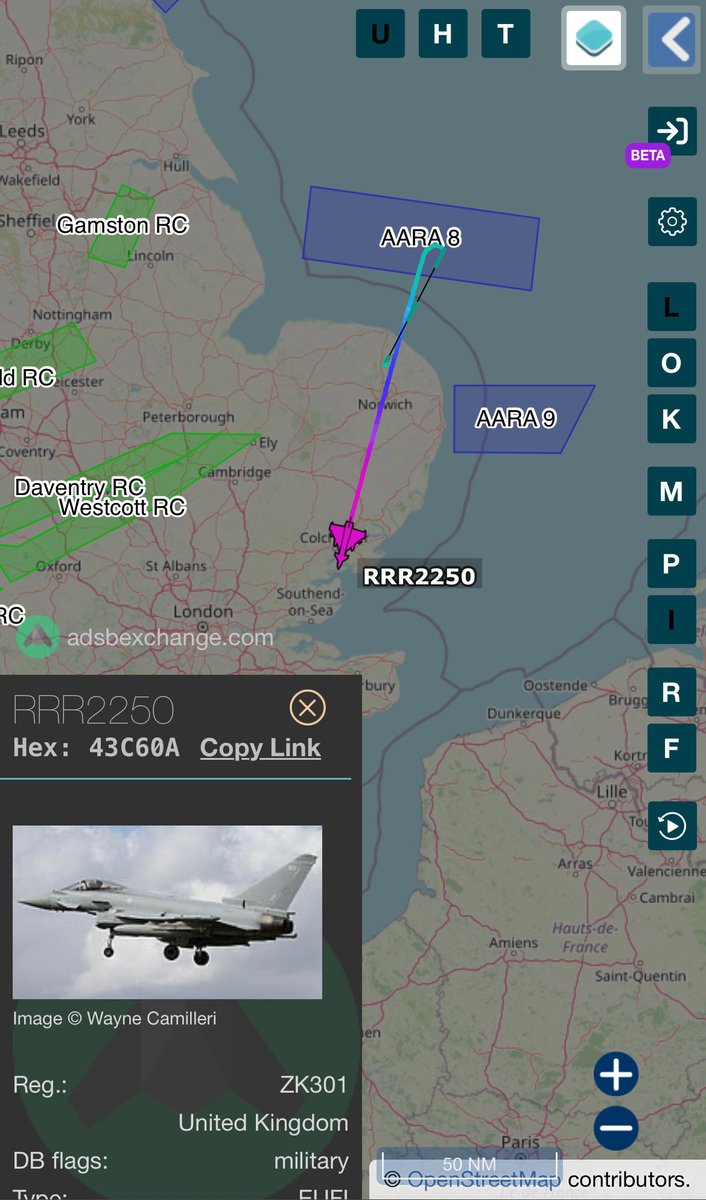Open the replay history icon
The height and width of the screenshot is (1200, 706).
pos(672,826)
